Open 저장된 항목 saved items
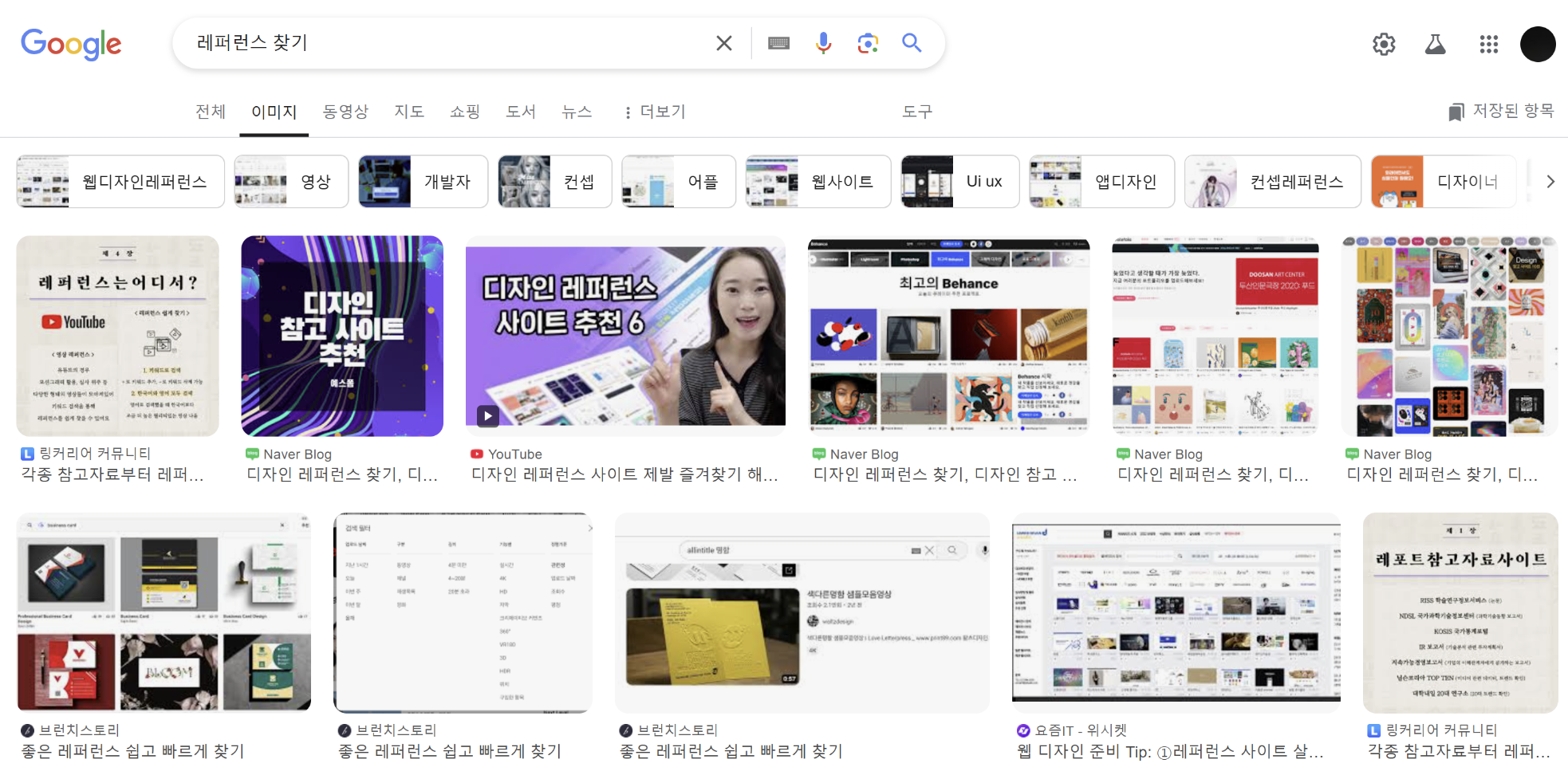 1502,111
